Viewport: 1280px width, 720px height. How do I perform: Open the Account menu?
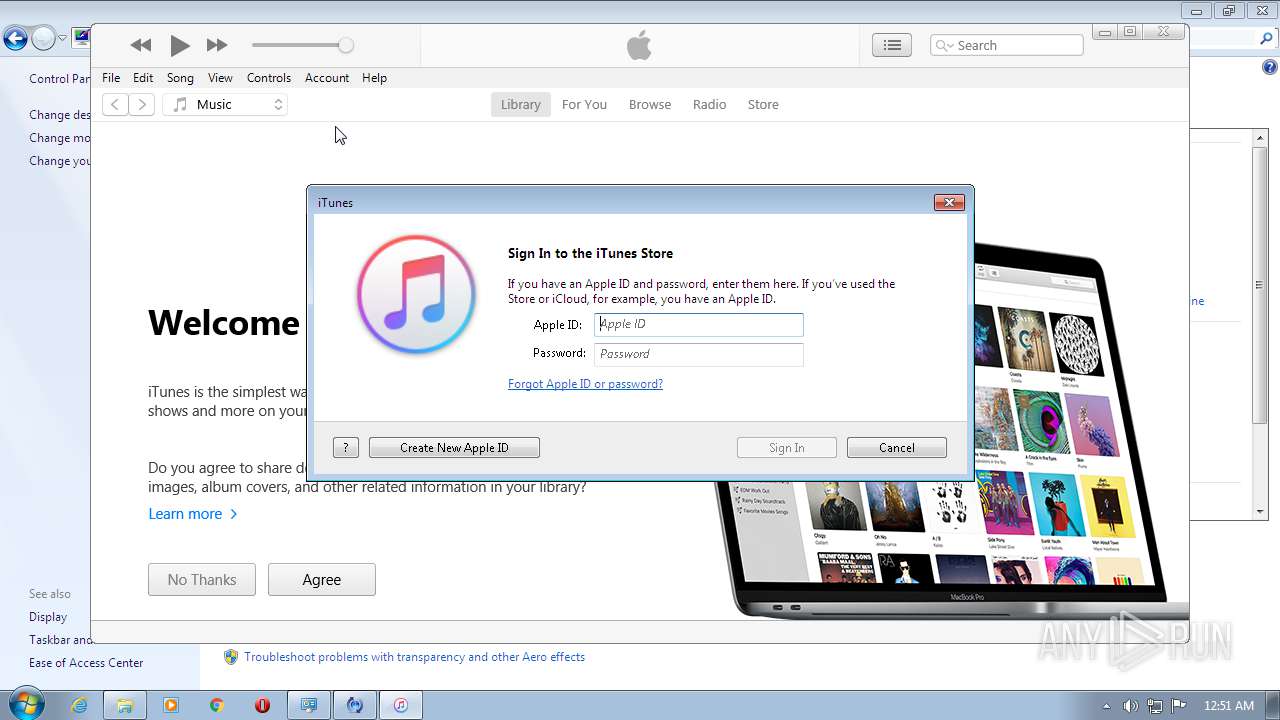[327, 78]
